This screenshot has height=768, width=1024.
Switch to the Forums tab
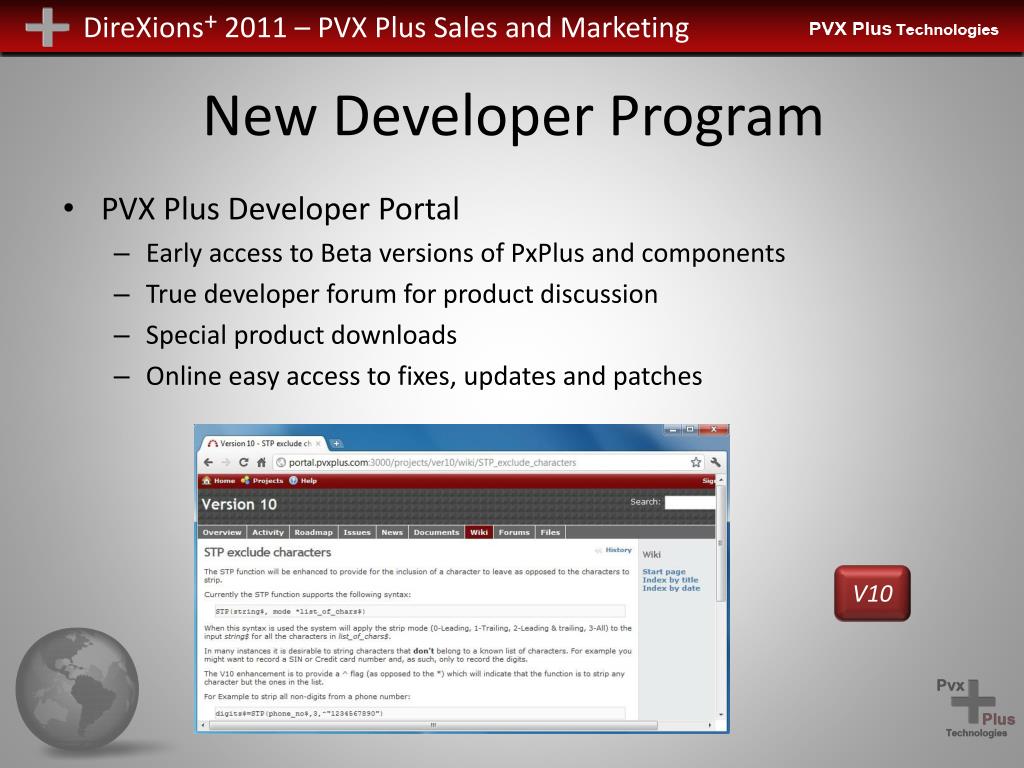(x=514, y=532)
